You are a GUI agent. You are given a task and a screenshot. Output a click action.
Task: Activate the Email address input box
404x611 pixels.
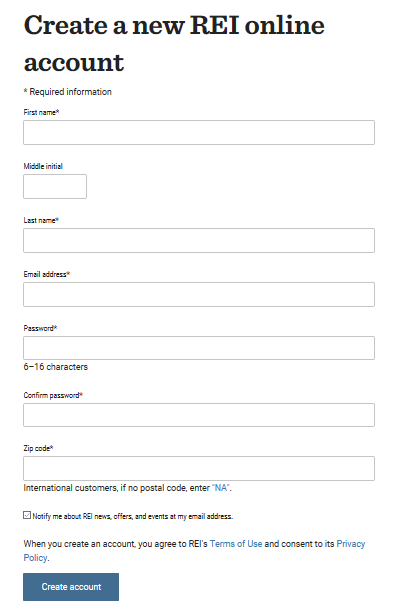click(x=199, y=295)
